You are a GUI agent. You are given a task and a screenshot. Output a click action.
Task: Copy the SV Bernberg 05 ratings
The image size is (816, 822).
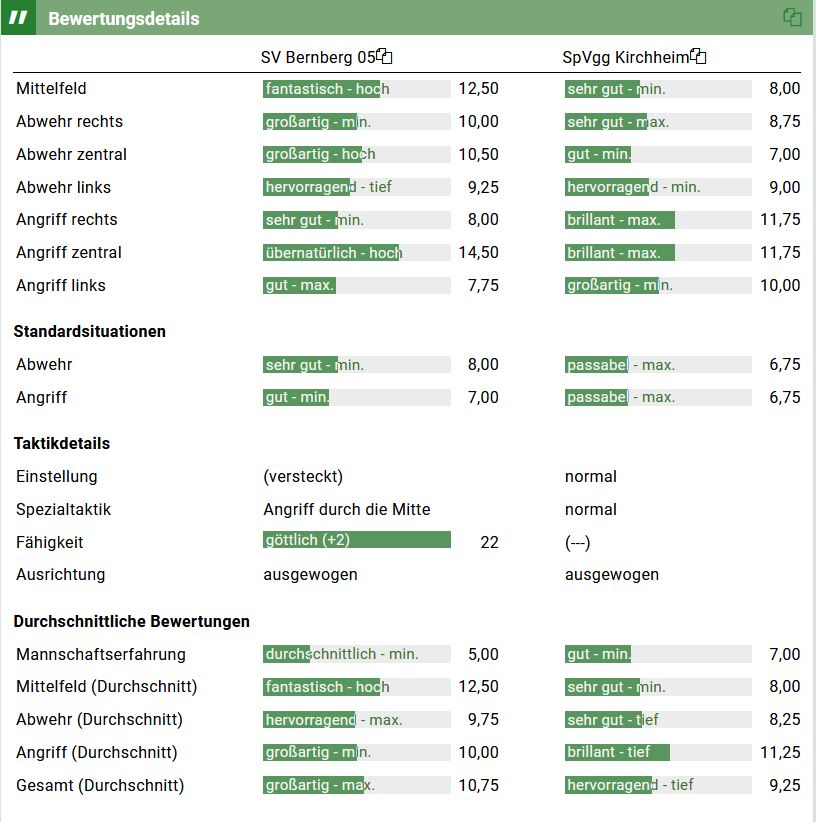[385, 57]
